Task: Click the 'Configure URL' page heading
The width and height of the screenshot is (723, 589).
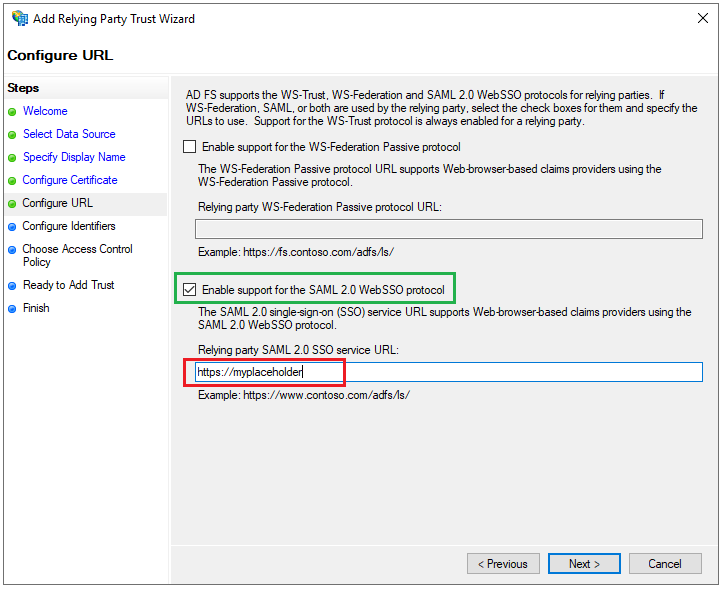Action: tap(60, 55)
